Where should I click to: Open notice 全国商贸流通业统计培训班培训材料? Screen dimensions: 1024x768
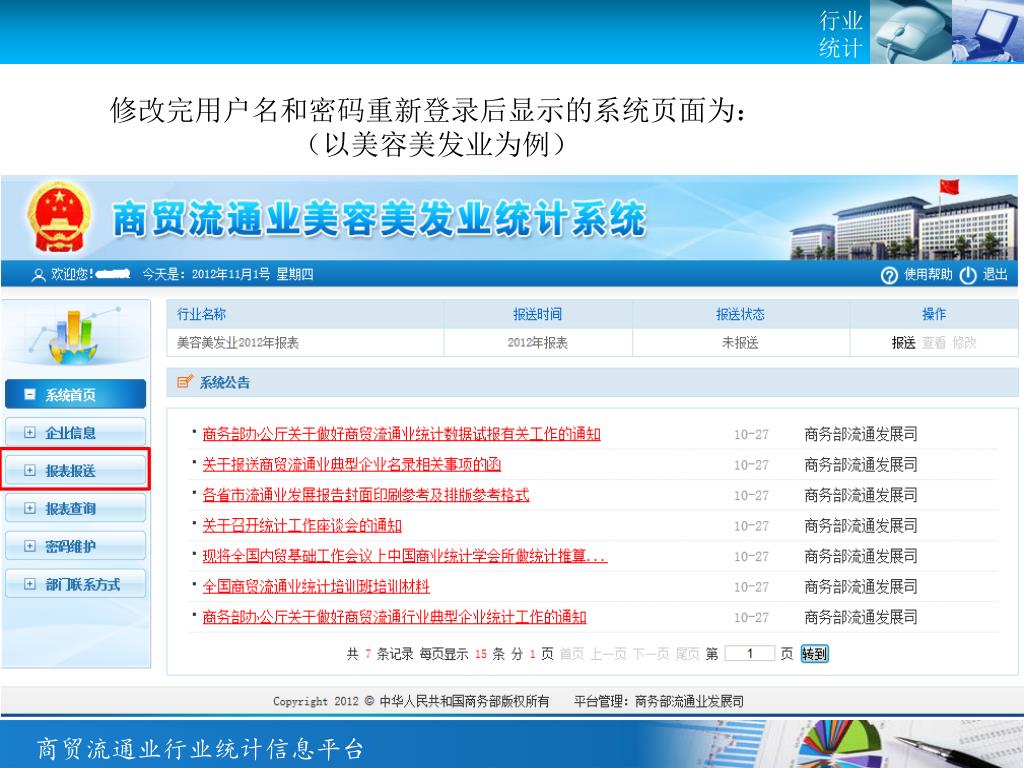(x=316, y=586)
